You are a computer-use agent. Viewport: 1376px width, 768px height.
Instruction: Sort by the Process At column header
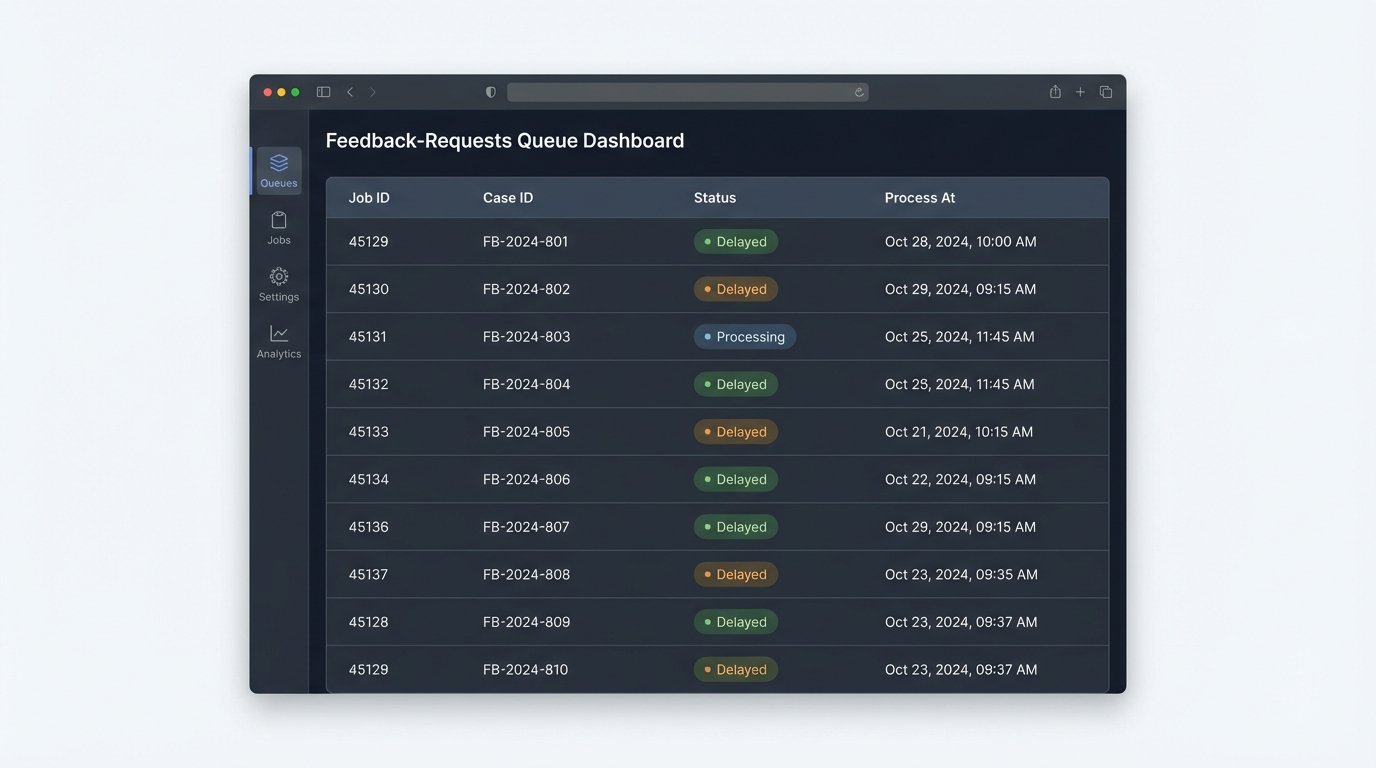[x=919, y=198]
